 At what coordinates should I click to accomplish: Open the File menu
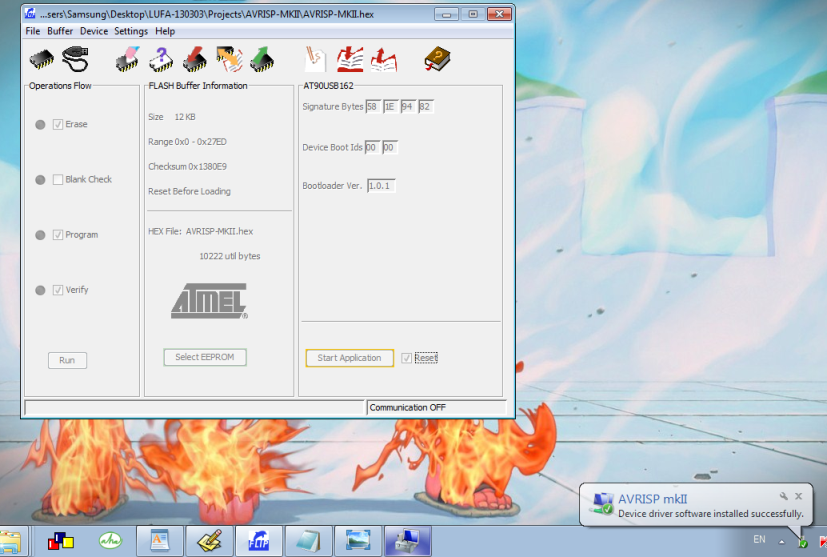[x=33, y=31]
